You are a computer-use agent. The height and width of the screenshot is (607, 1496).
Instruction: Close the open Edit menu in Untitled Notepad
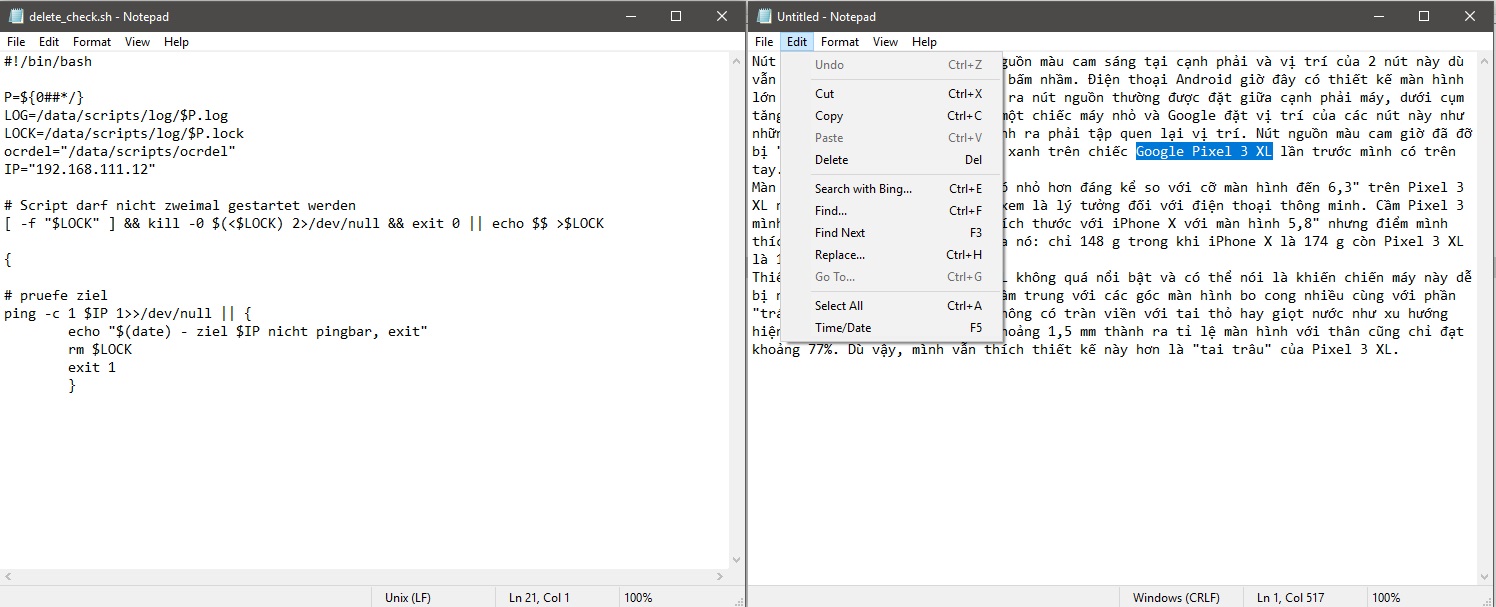[x=797, y=42]
